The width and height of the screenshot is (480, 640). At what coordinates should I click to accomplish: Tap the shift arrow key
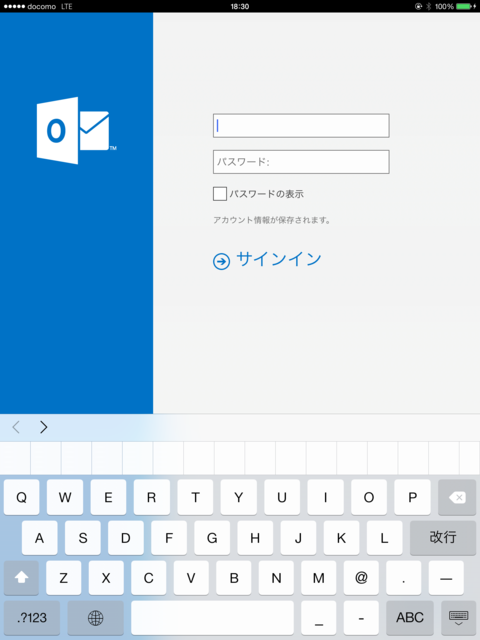coord(21,578)
